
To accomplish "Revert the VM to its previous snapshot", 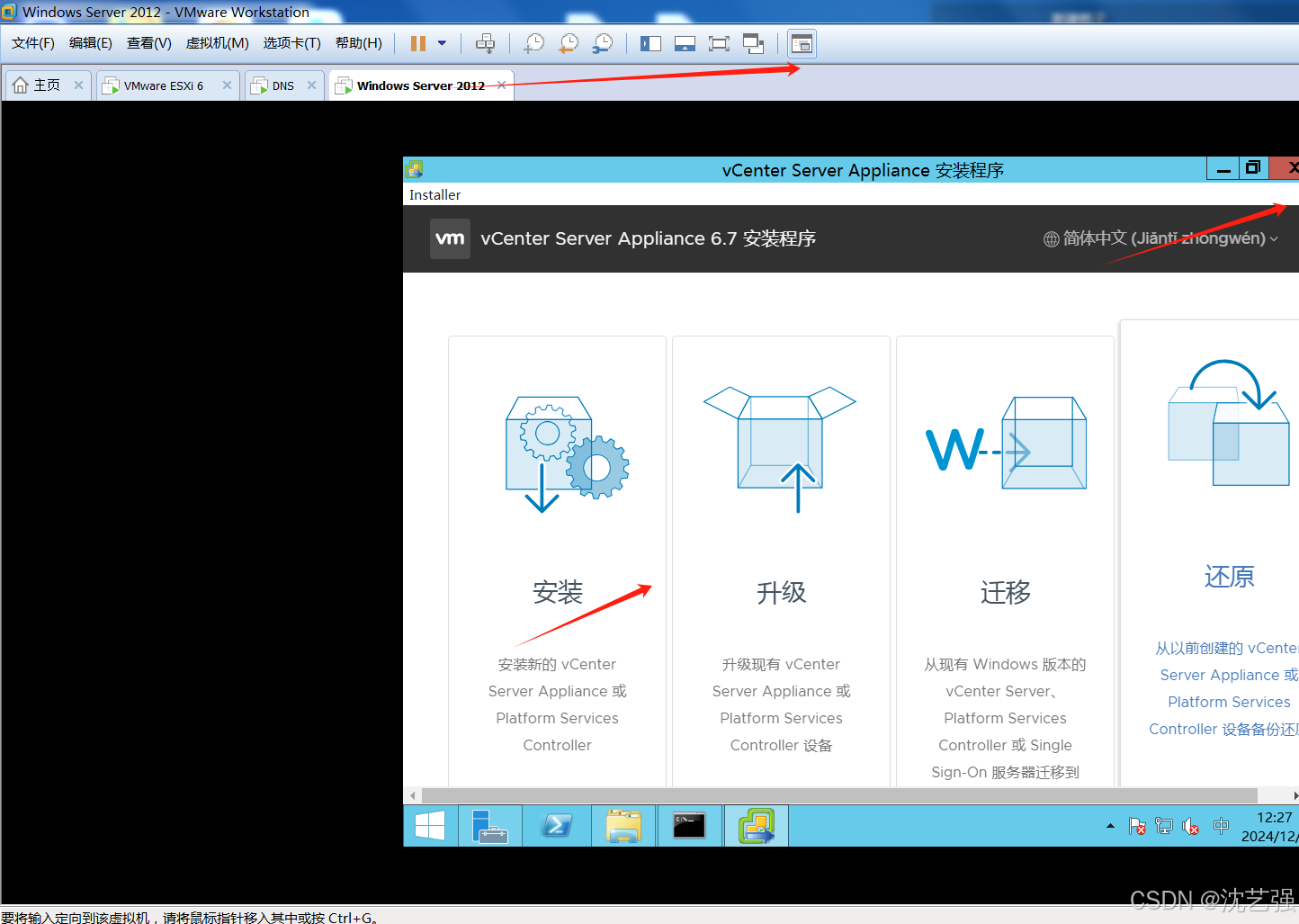I will 569,43.
